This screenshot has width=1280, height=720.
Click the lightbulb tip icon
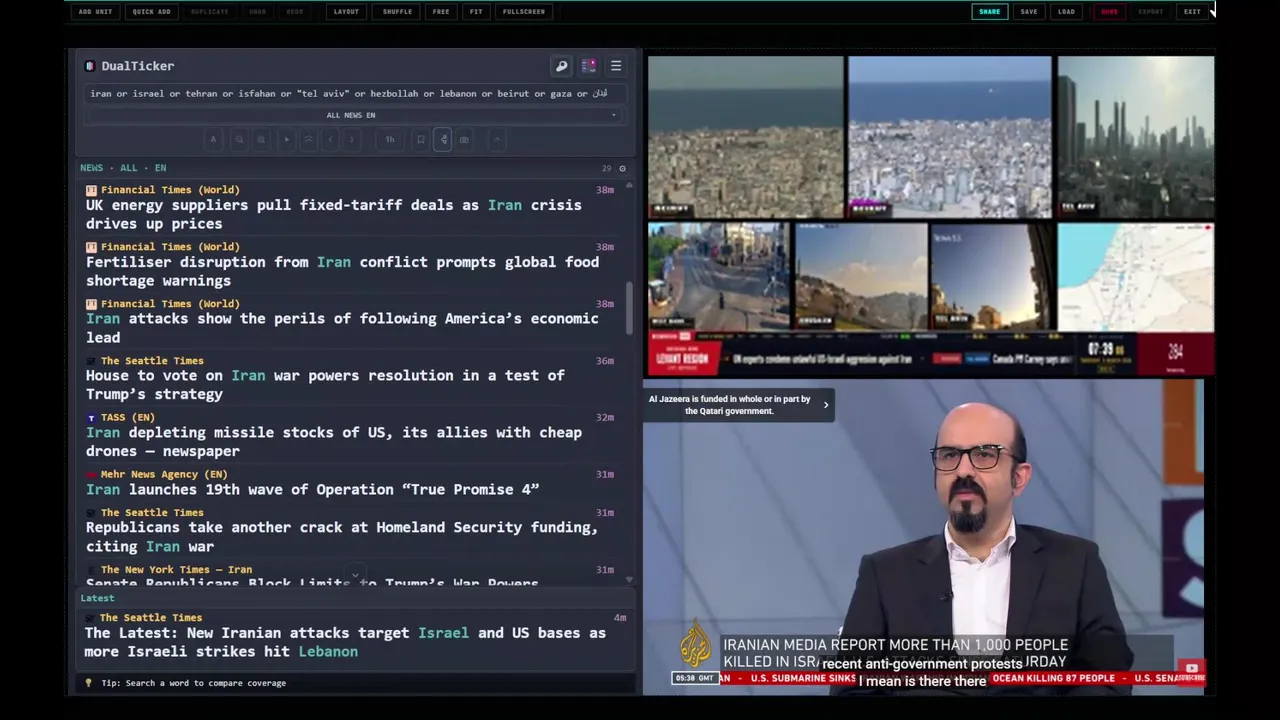coord(88,683)
